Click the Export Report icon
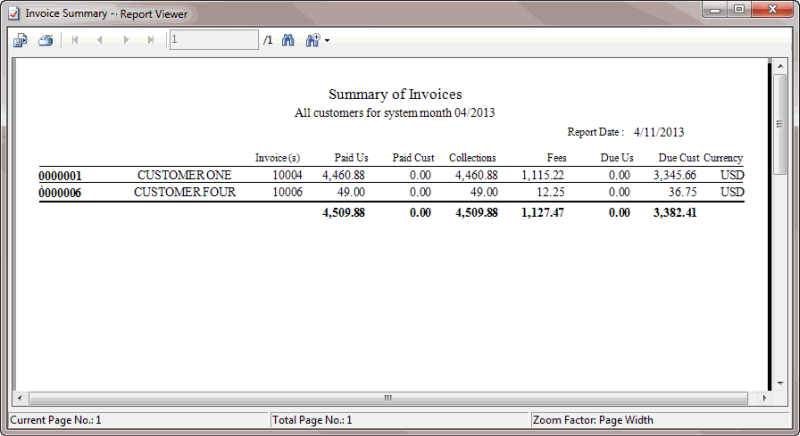Image resolution: width=800 pixels, height=436 pixels. pos(20,40)
